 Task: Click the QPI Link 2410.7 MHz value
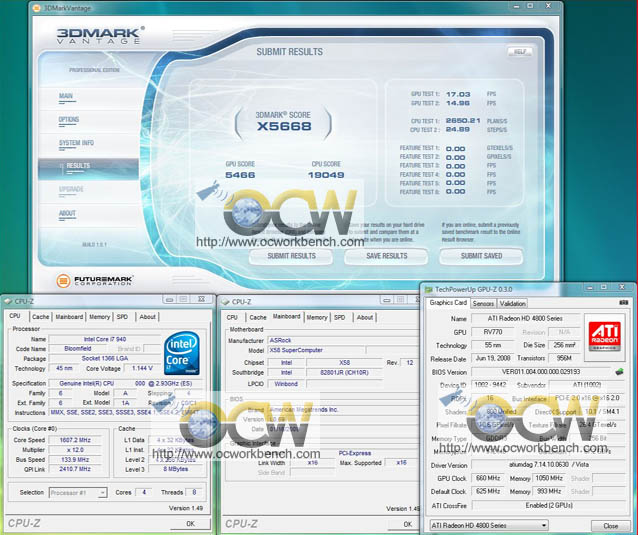click(x=75, y=469)
